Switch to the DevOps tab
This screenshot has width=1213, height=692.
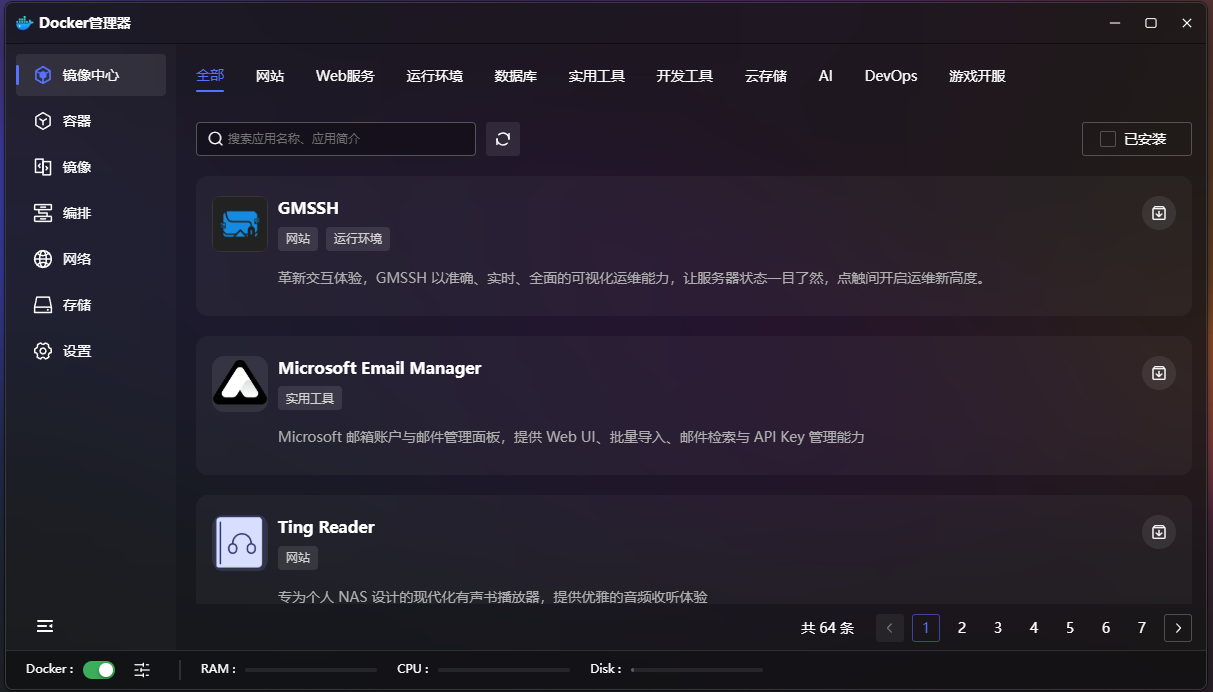890,76
